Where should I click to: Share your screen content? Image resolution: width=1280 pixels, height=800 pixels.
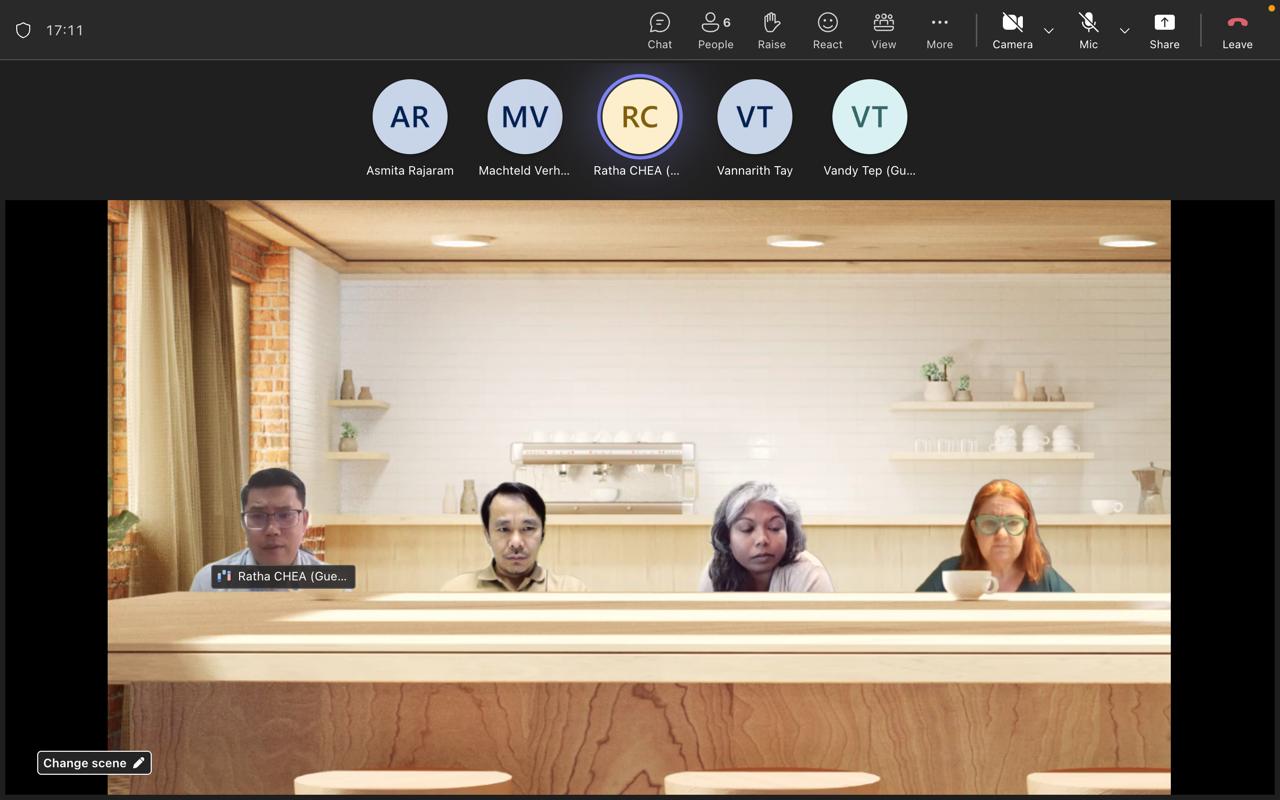pyautogui.click(x=1164, y=30)
